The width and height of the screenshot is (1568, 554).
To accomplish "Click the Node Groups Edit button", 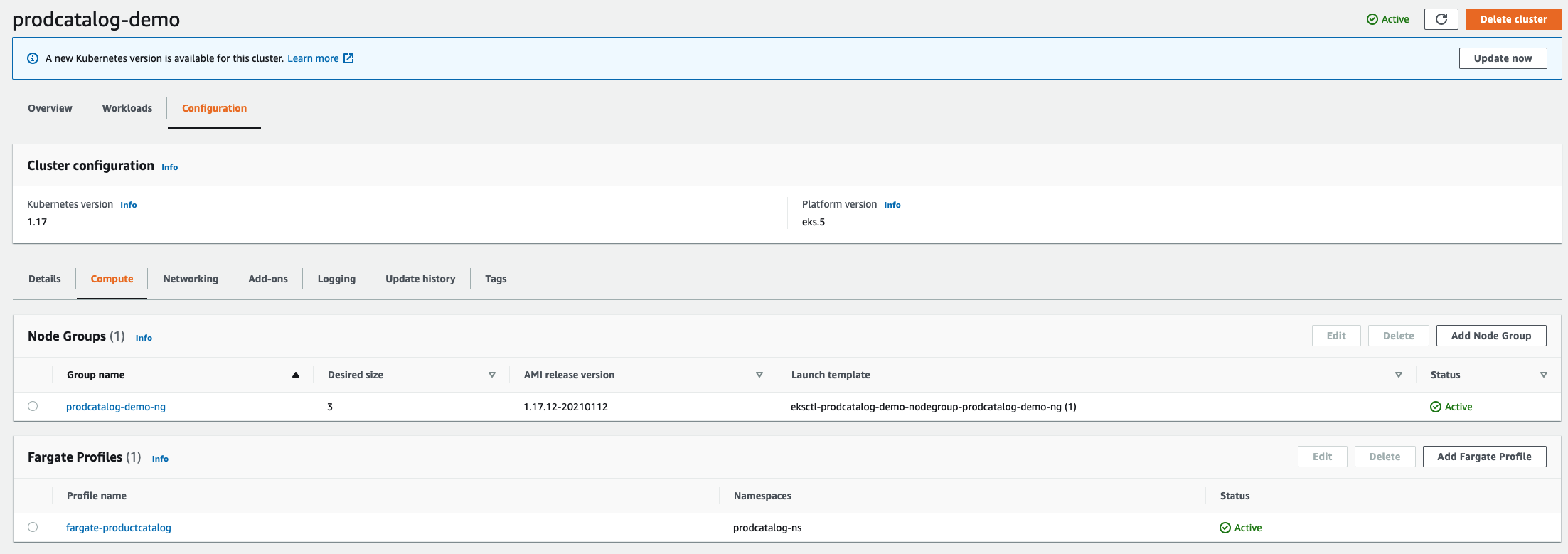I will (1336, 336).
